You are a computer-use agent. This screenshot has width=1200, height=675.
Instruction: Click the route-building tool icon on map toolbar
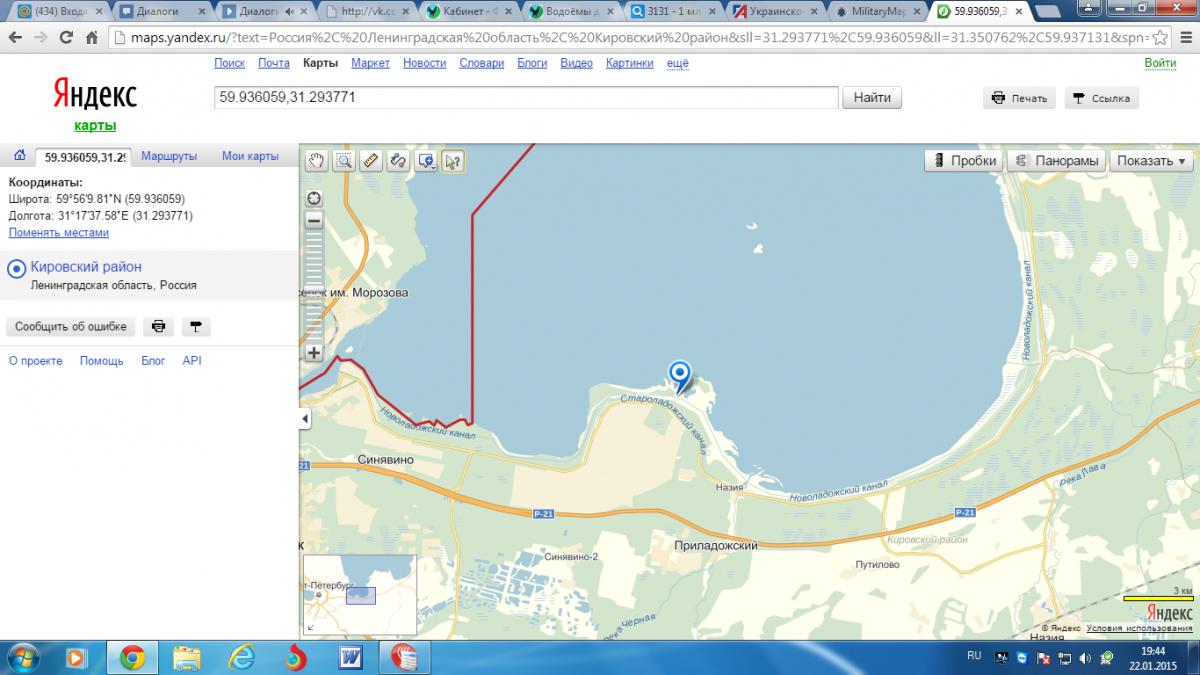[x=398, y=161]
